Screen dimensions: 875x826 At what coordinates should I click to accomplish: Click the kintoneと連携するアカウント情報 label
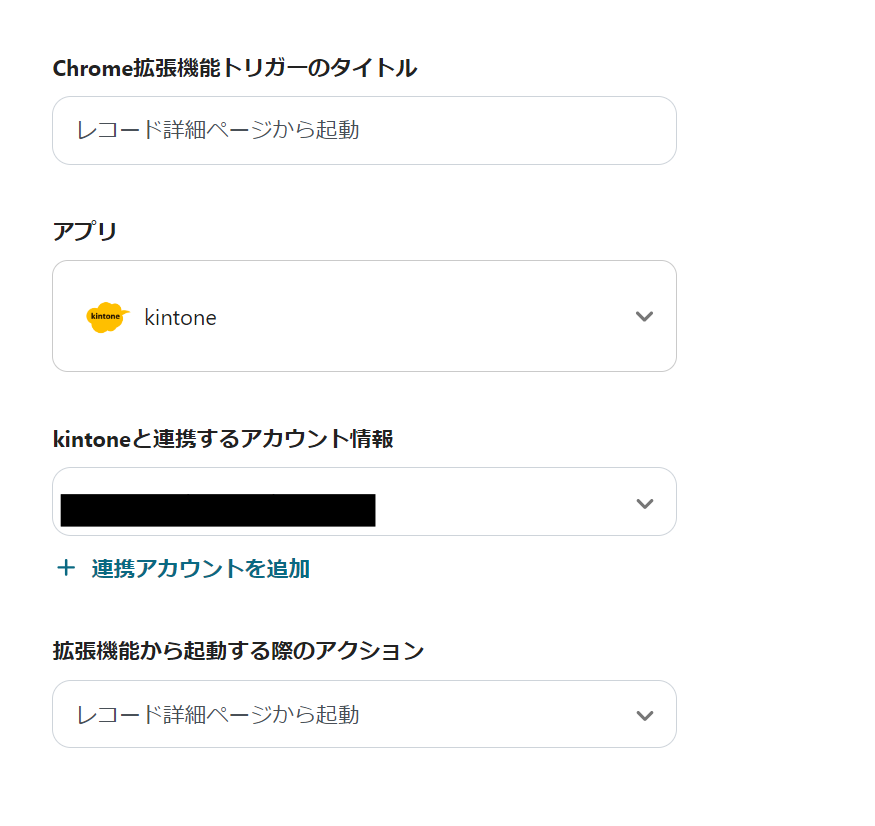click(222, 439)
